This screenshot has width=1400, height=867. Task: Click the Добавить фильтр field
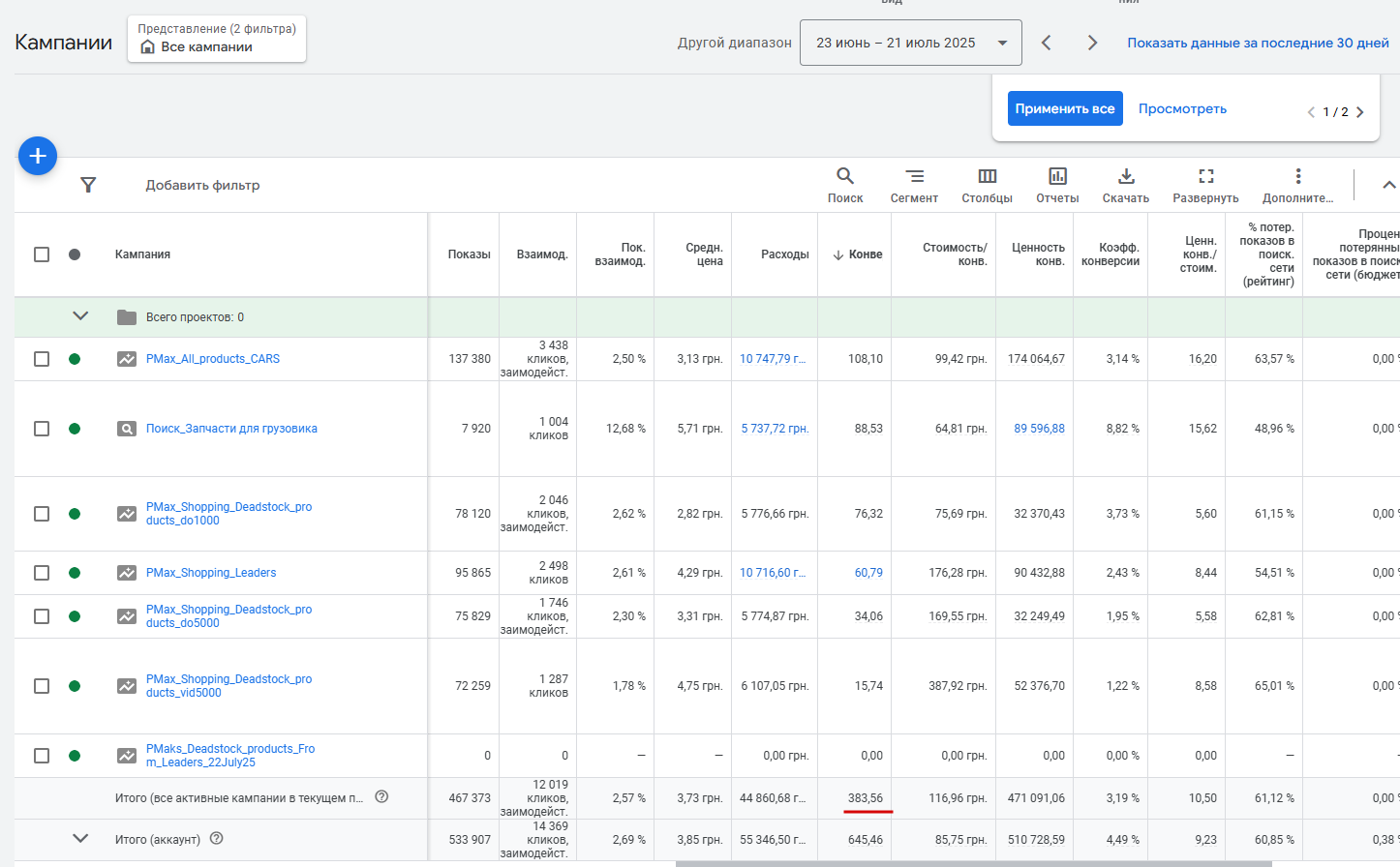[202, 185]
